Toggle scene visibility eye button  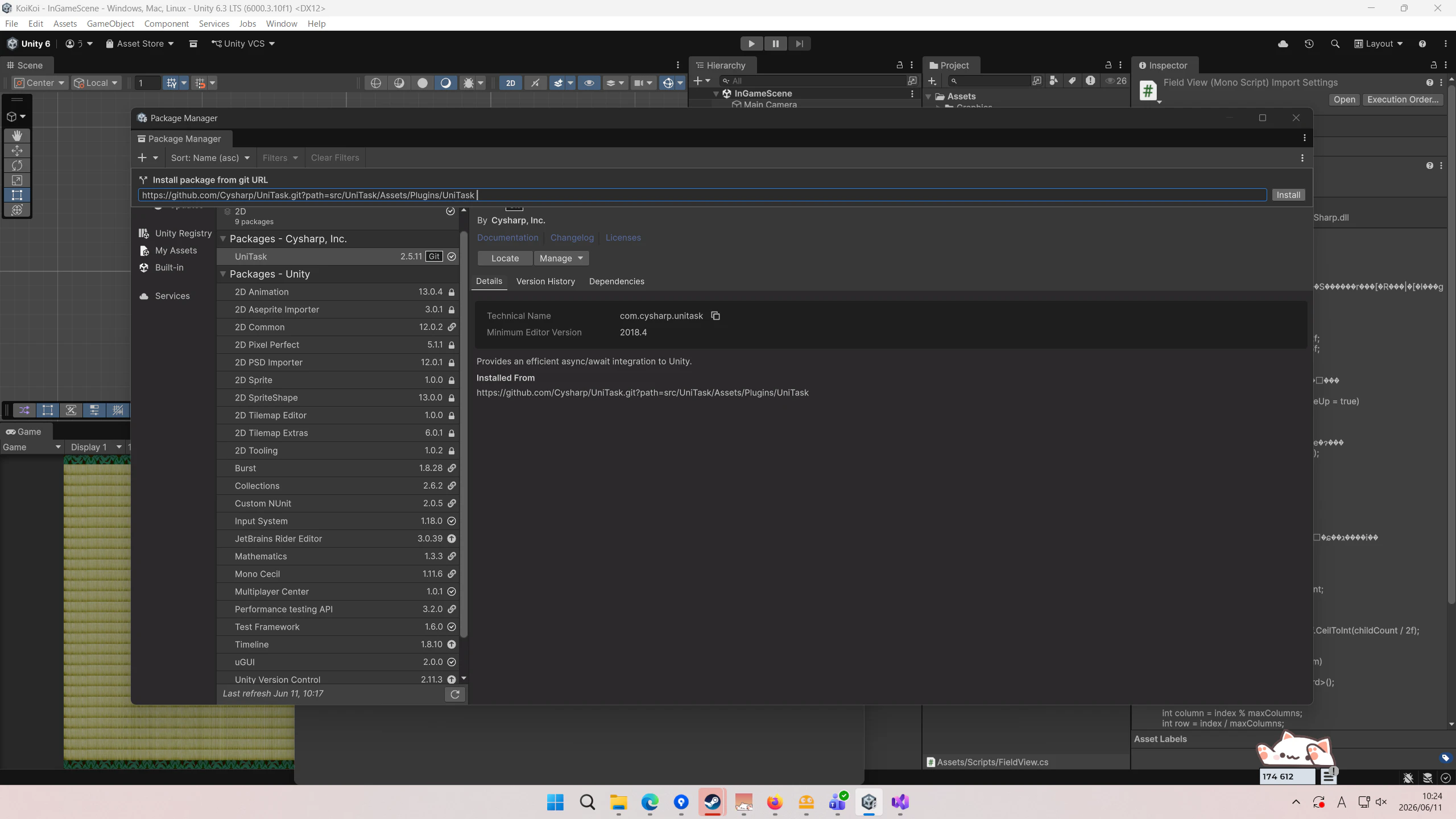(589, 83)
